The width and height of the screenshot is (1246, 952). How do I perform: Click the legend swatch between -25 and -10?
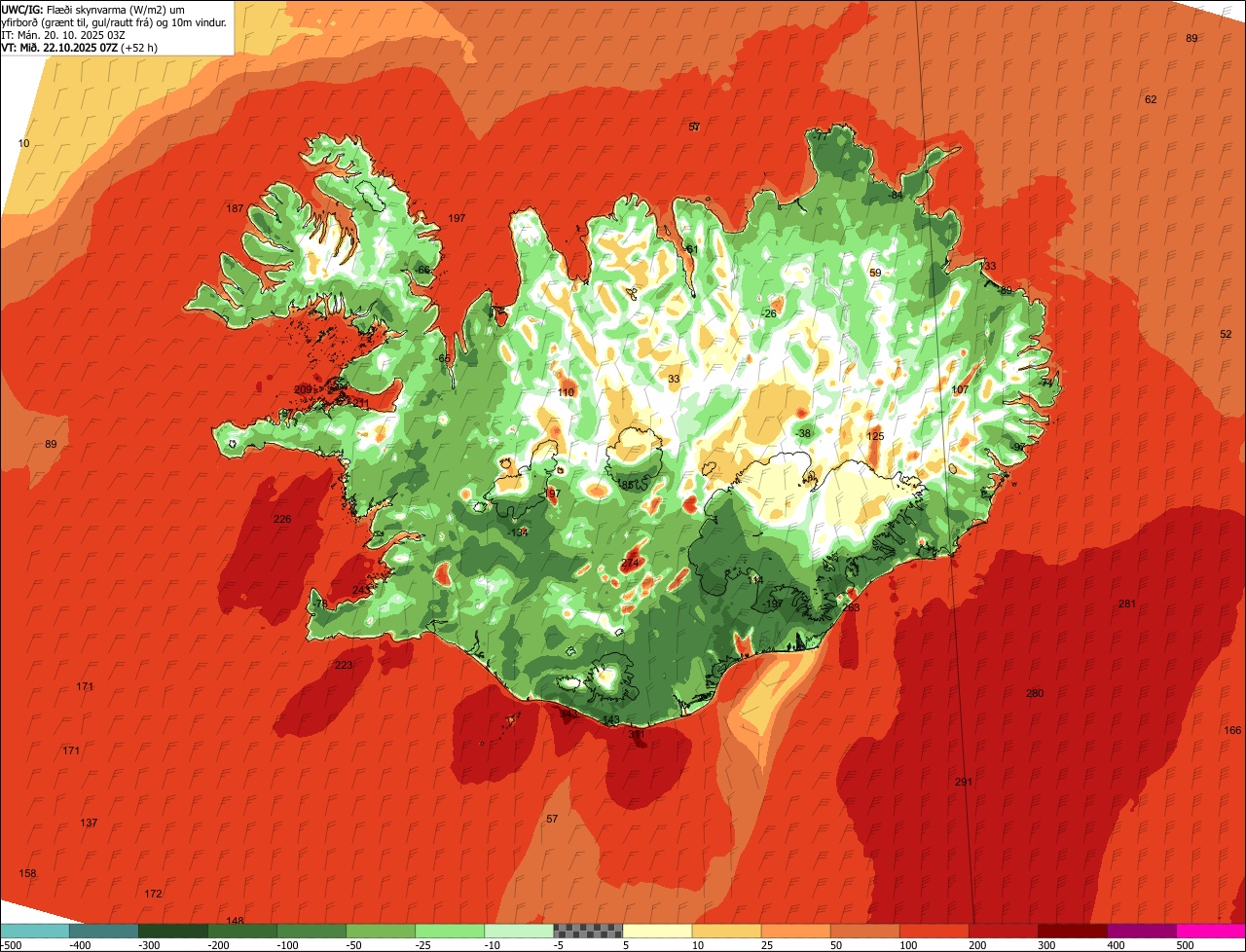(x=450, y=931)
